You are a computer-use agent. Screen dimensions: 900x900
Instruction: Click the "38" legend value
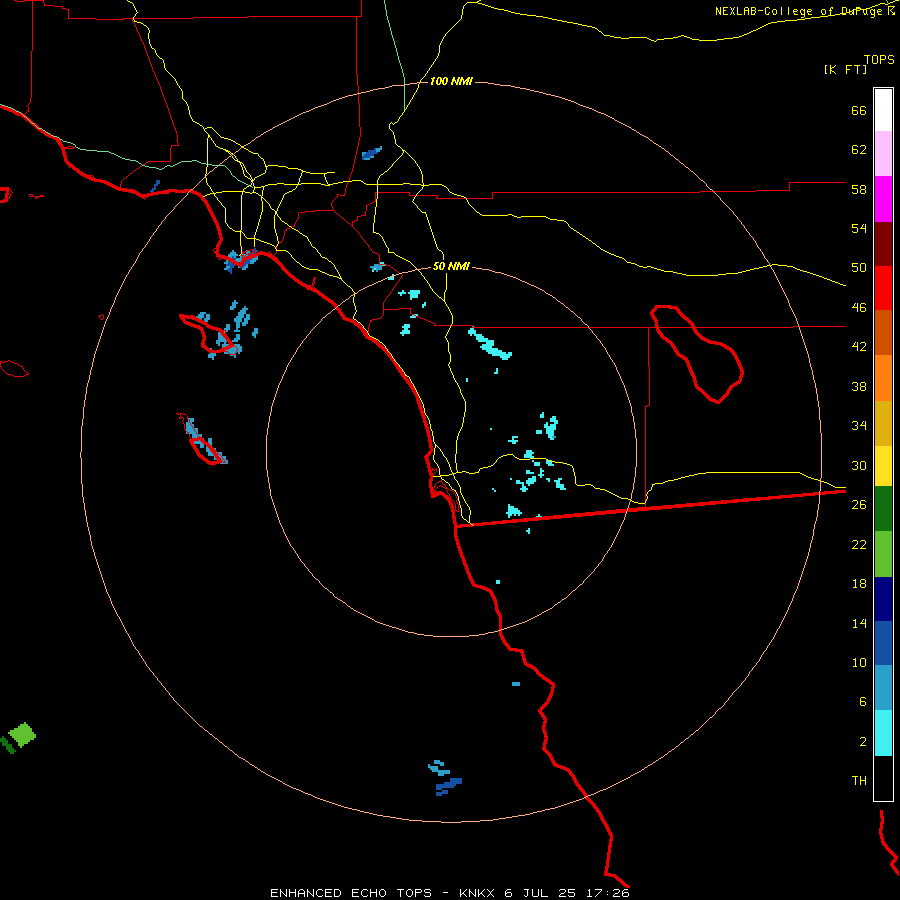[859, 386]
